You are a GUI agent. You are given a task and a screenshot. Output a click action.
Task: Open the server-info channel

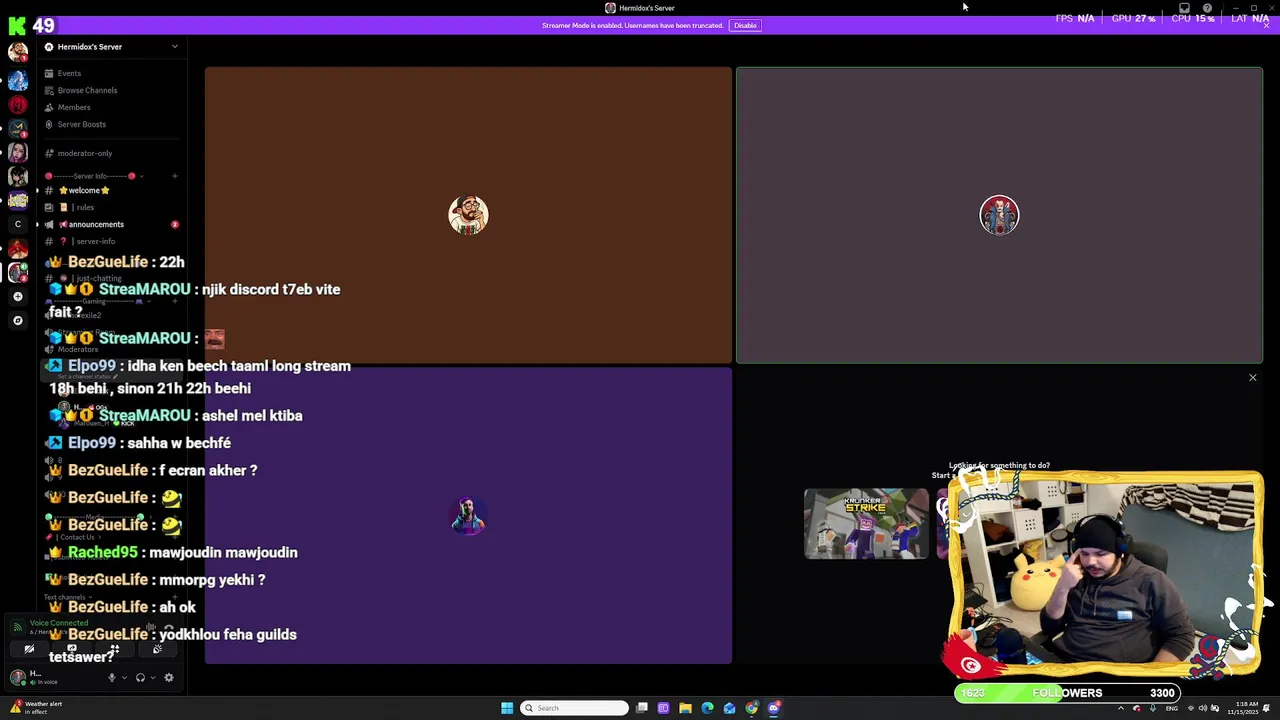[x=95, y=241]
